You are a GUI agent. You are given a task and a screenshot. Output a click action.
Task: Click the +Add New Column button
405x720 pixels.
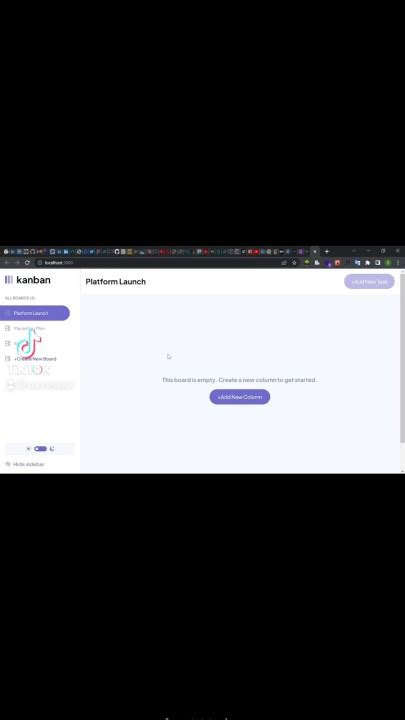point(240,397)
